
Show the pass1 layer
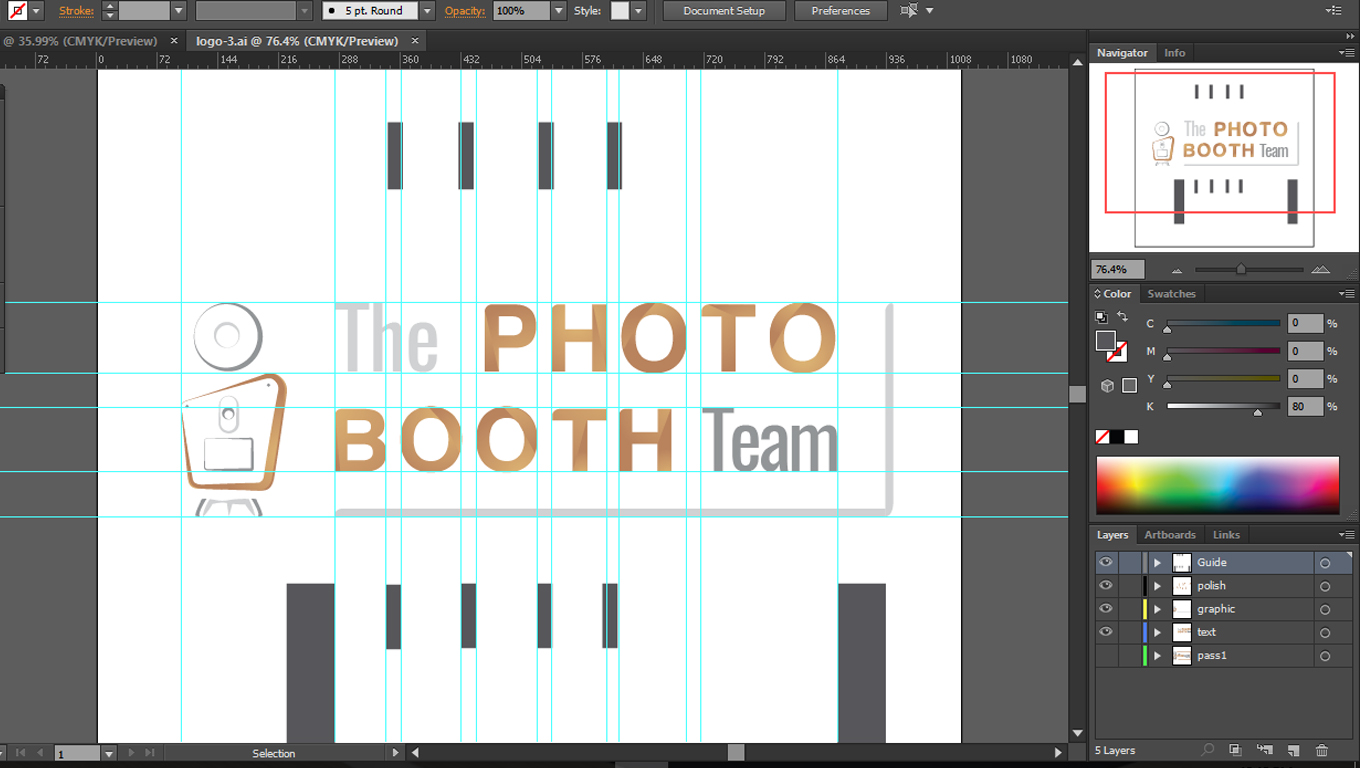pos(1106,655)
